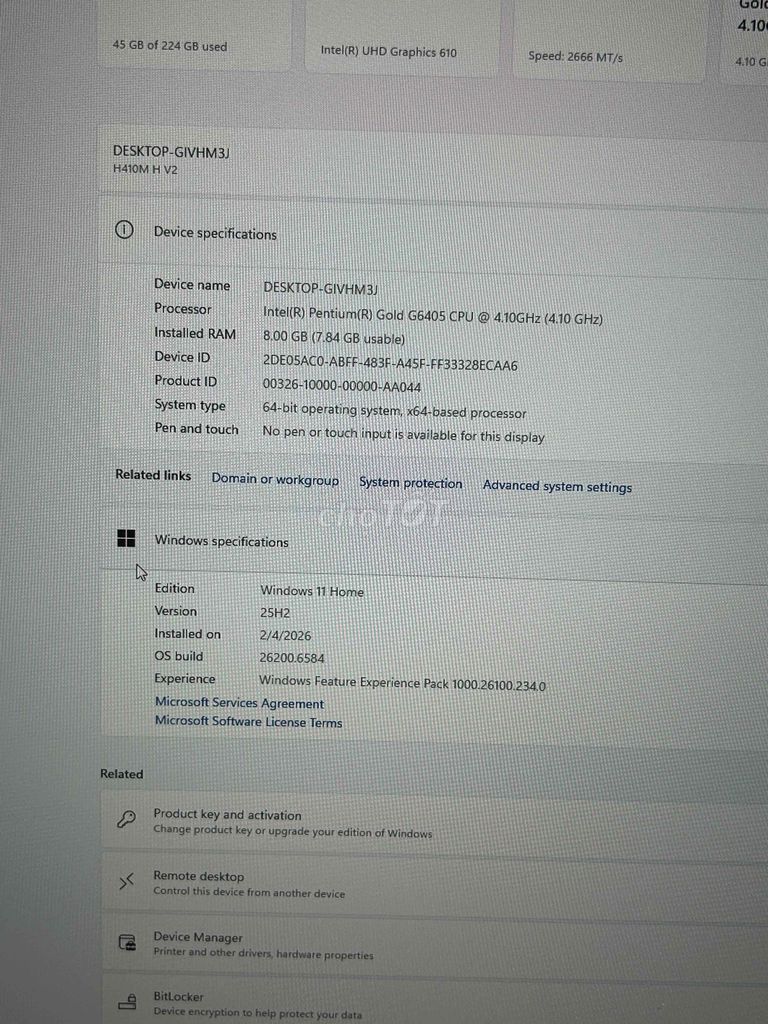Select the Device ID value 2DE05AC0-ABFF-483F-A45F-FF33328ECAA6
This screenshot has width=768, height=1024.
390,364
